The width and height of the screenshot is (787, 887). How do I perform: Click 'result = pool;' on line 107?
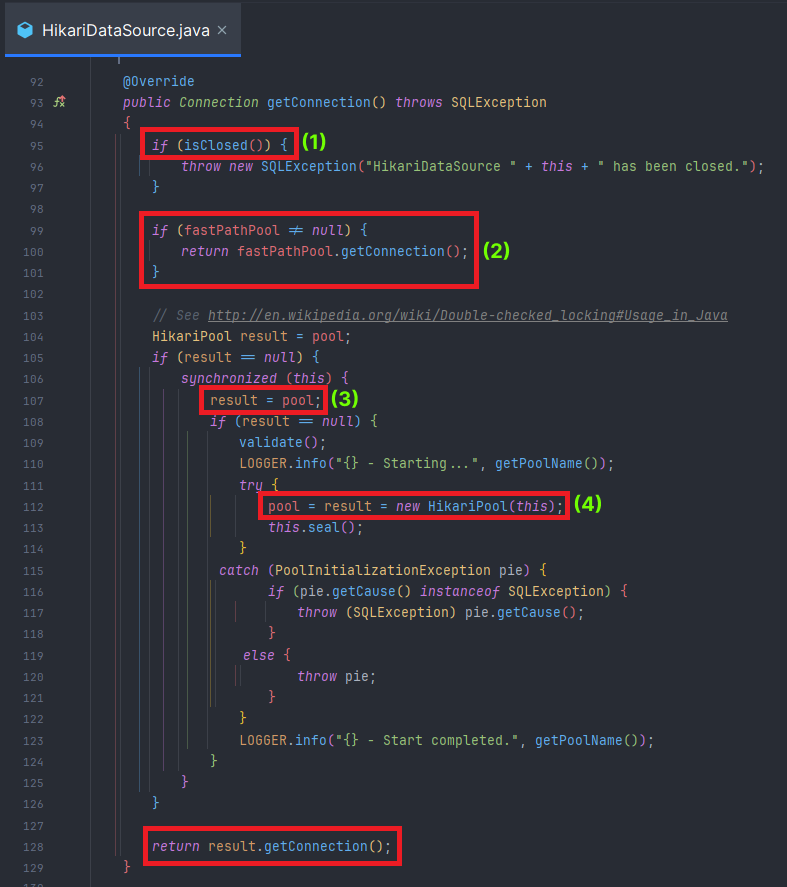[265, 401]
